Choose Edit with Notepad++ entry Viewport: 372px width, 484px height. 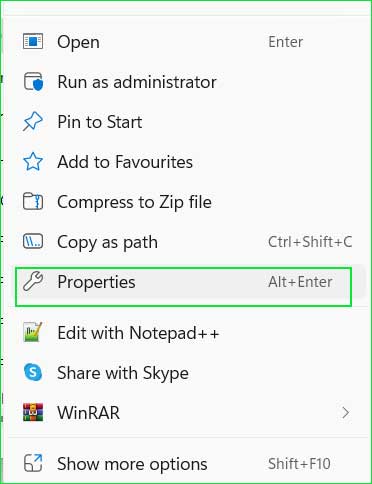[x=184, y=333]
